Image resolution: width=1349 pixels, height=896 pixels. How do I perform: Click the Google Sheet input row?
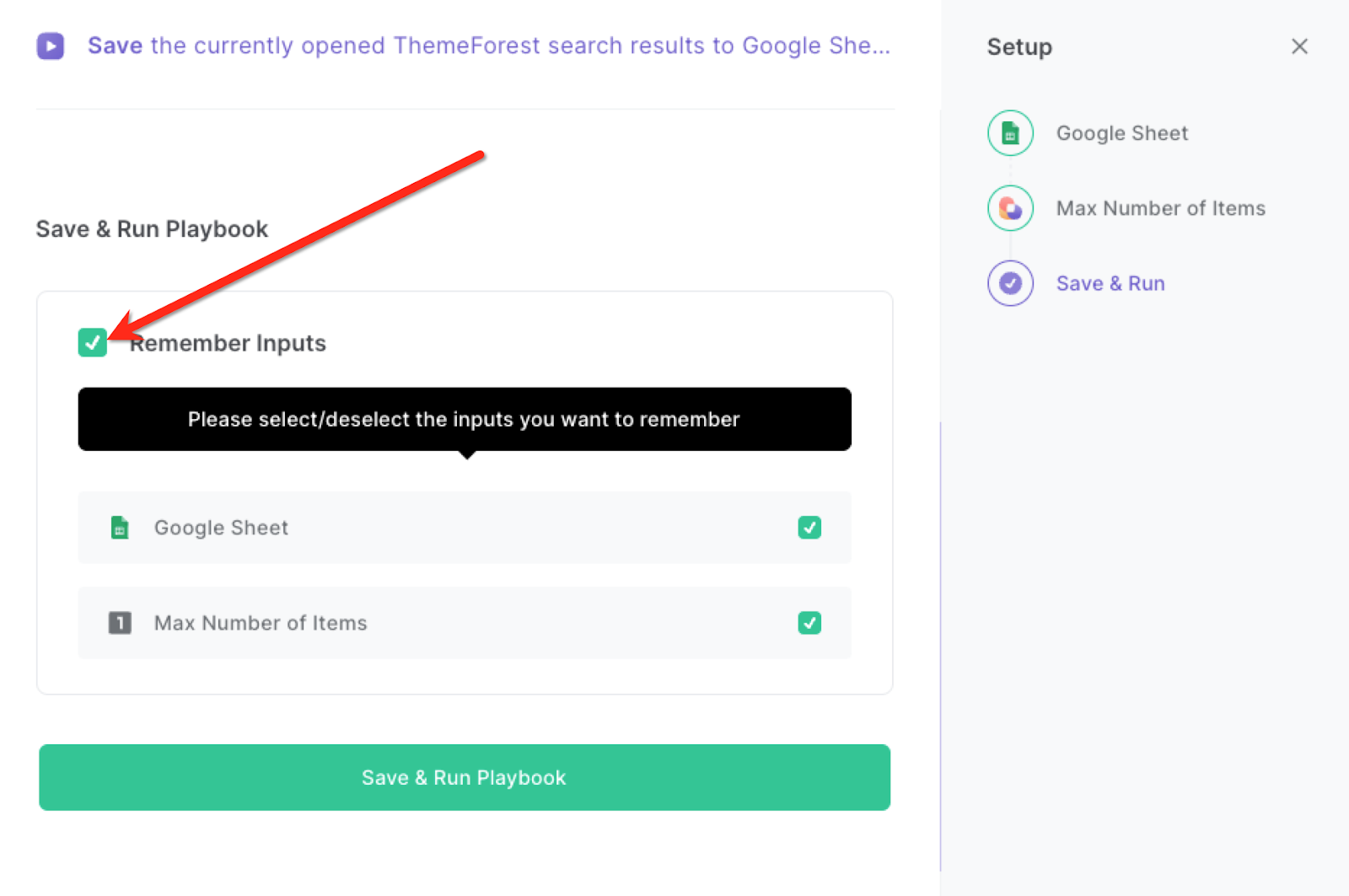pos(465,528)
